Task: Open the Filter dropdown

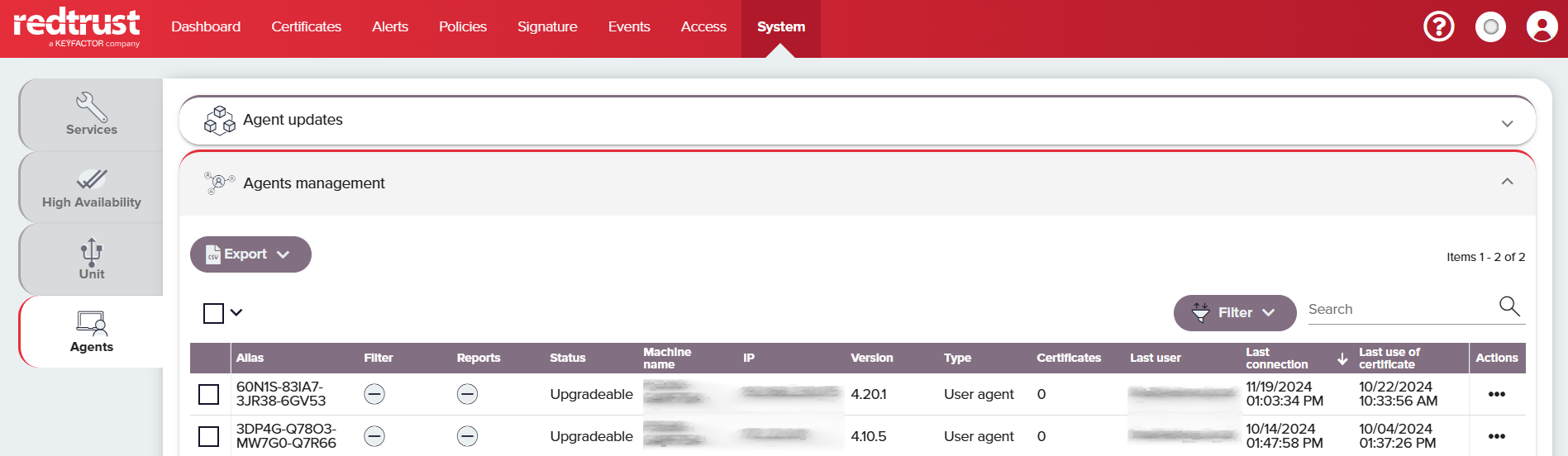Action: (x=1235, y=313)
